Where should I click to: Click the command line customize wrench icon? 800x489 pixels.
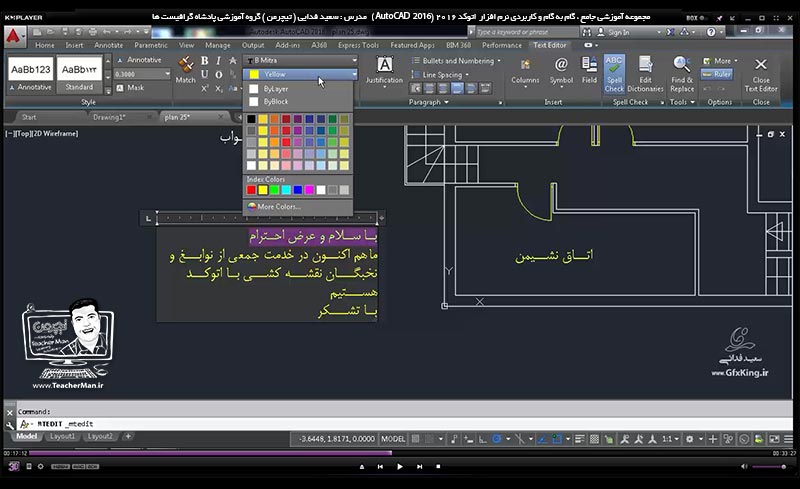[x=10, y=424]
